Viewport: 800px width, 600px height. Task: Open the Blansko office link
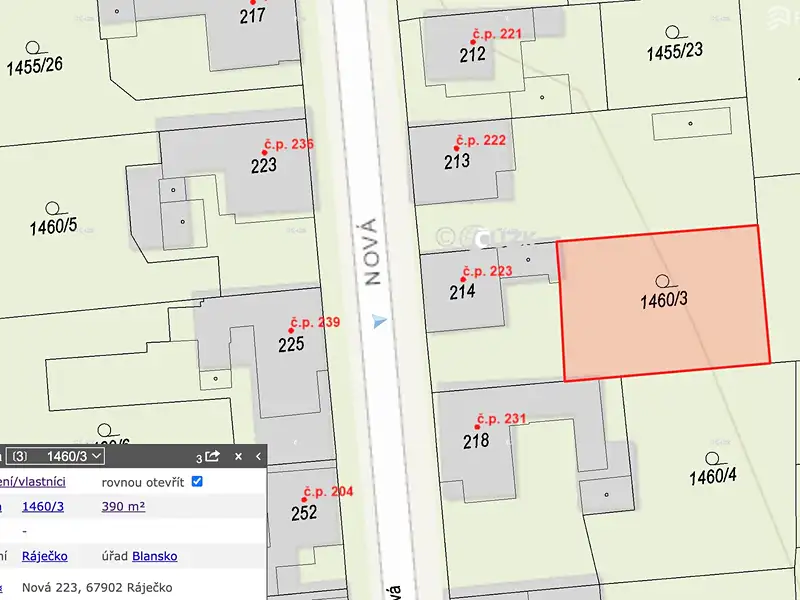coord(155,556)
